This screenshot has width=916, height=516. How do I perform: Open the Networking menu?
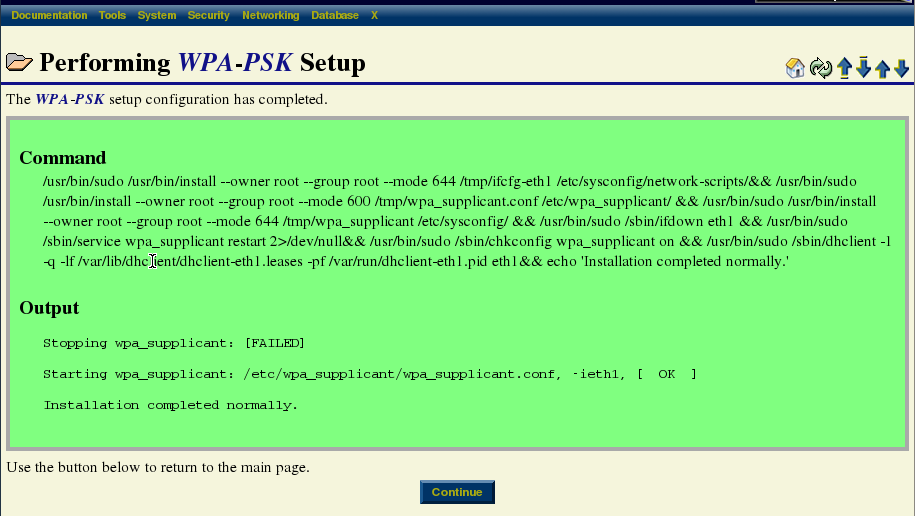(x=270, y=15)
